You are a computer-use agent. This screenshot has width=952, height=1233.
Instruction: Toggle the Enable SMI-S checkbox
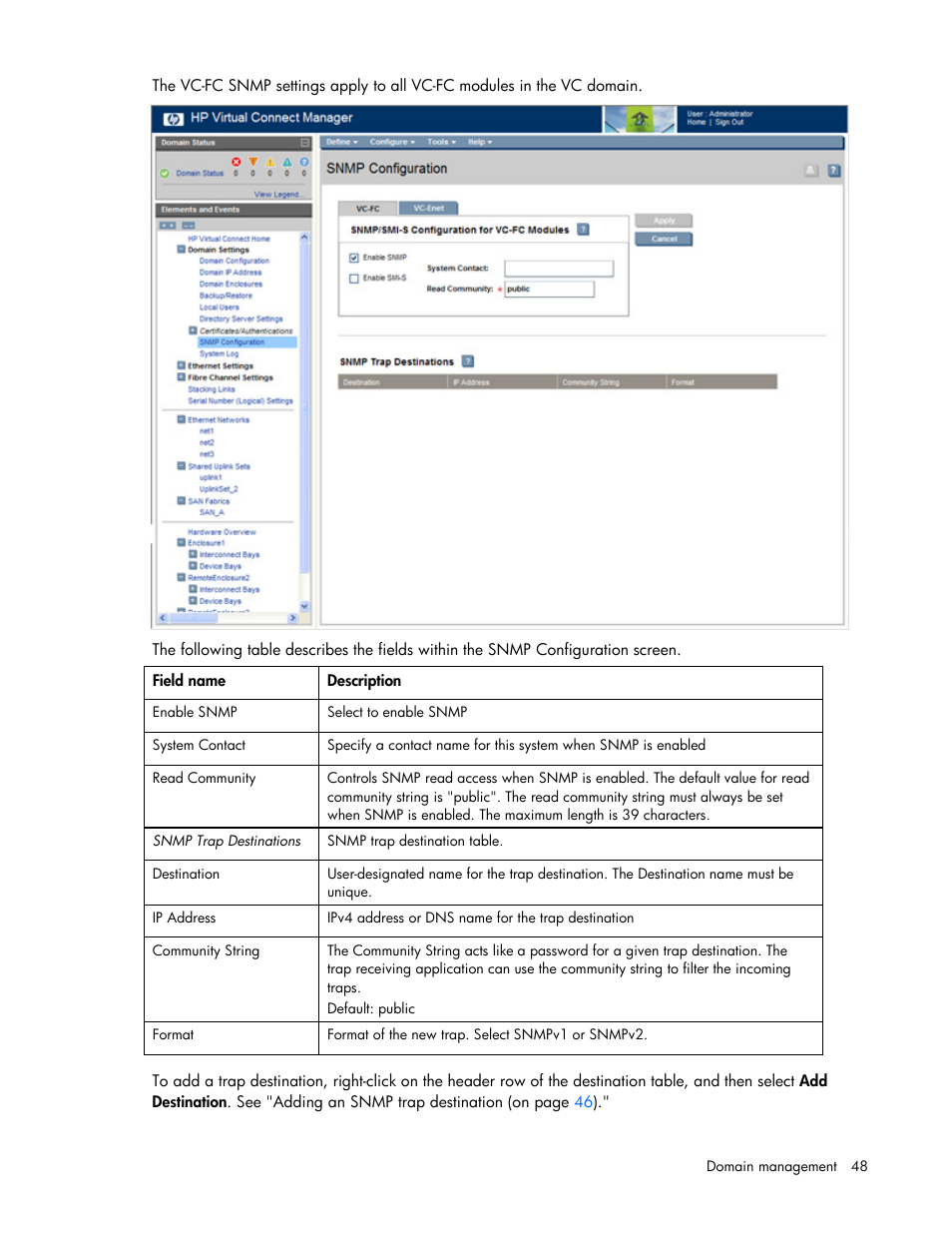[x=354, y=279]
